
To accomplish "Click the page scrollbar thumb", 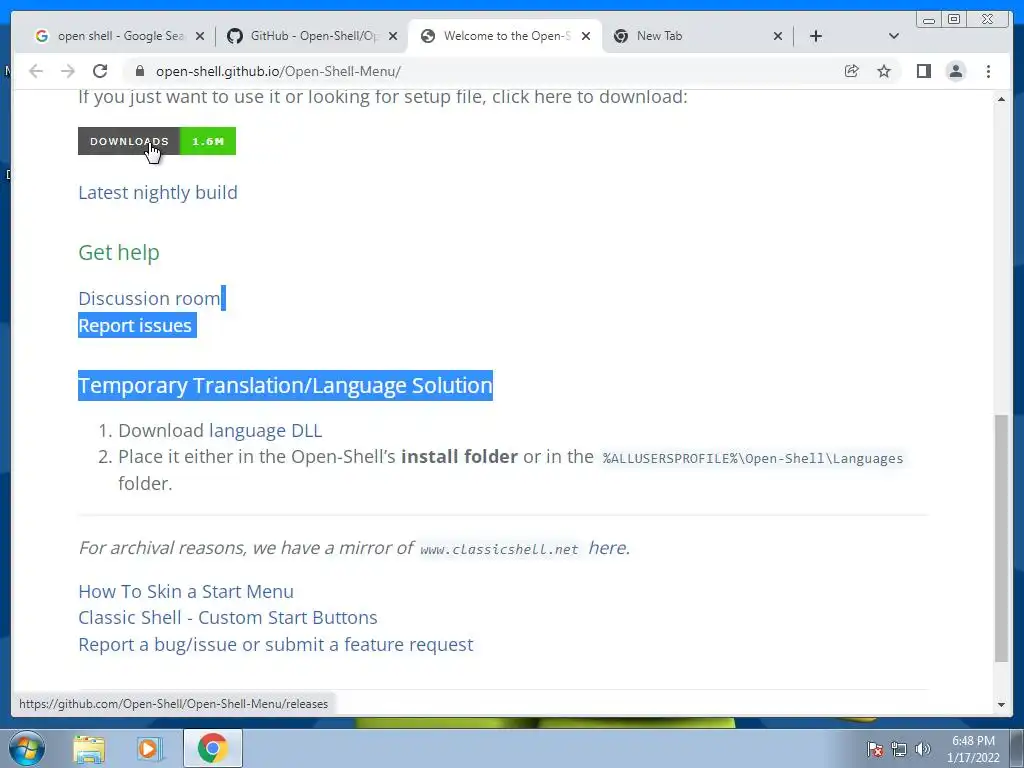I will click(1001, 538).
